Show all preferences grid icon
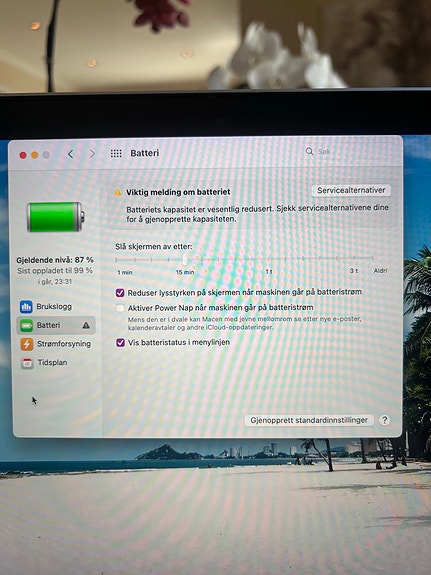 point(116,153)
